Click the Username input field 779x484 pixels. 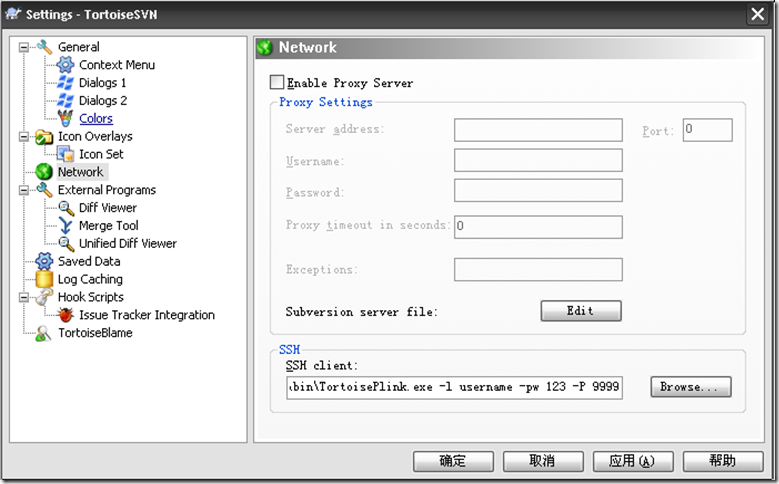(x=538, y=160)
